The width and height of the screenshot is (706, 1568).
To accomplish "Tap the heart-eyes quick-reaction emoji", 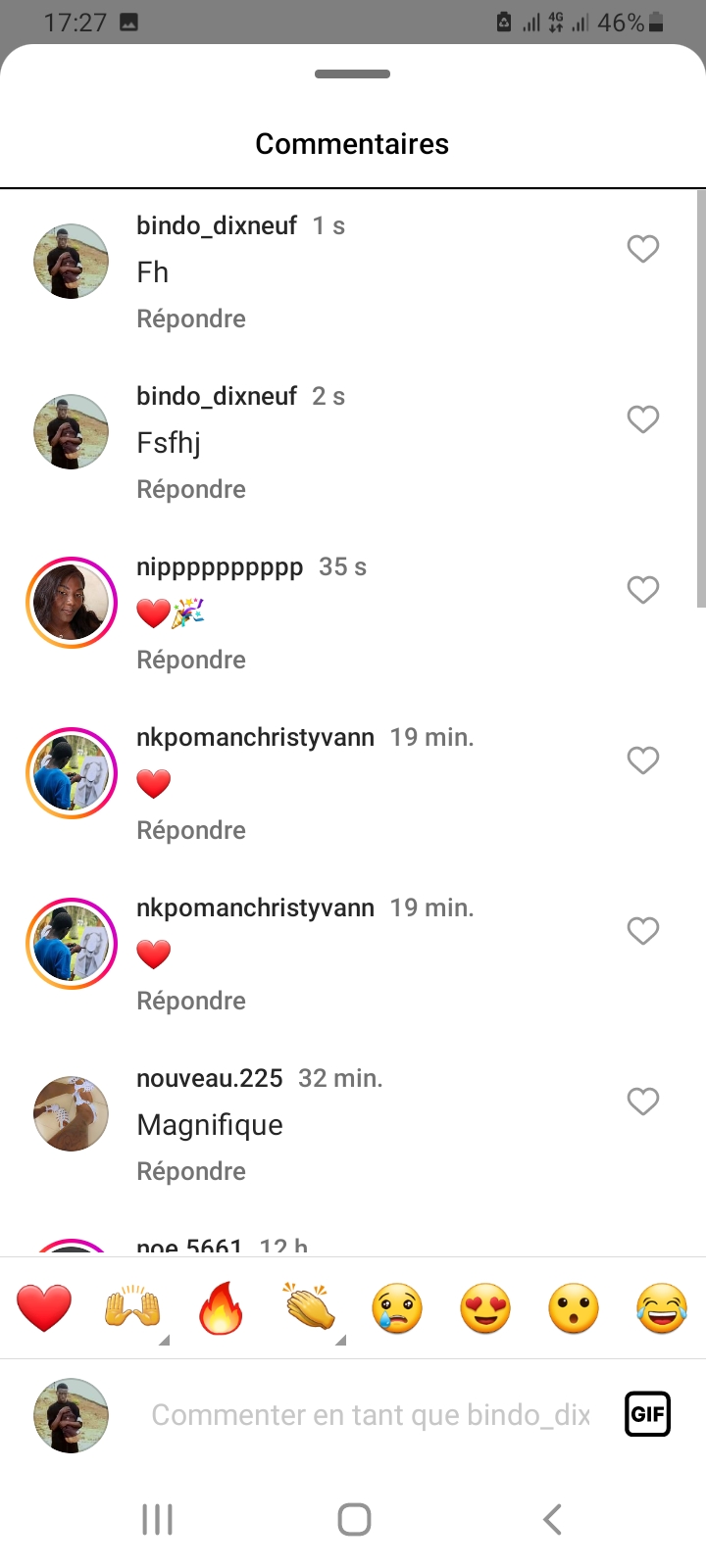I will [485, 1308].
